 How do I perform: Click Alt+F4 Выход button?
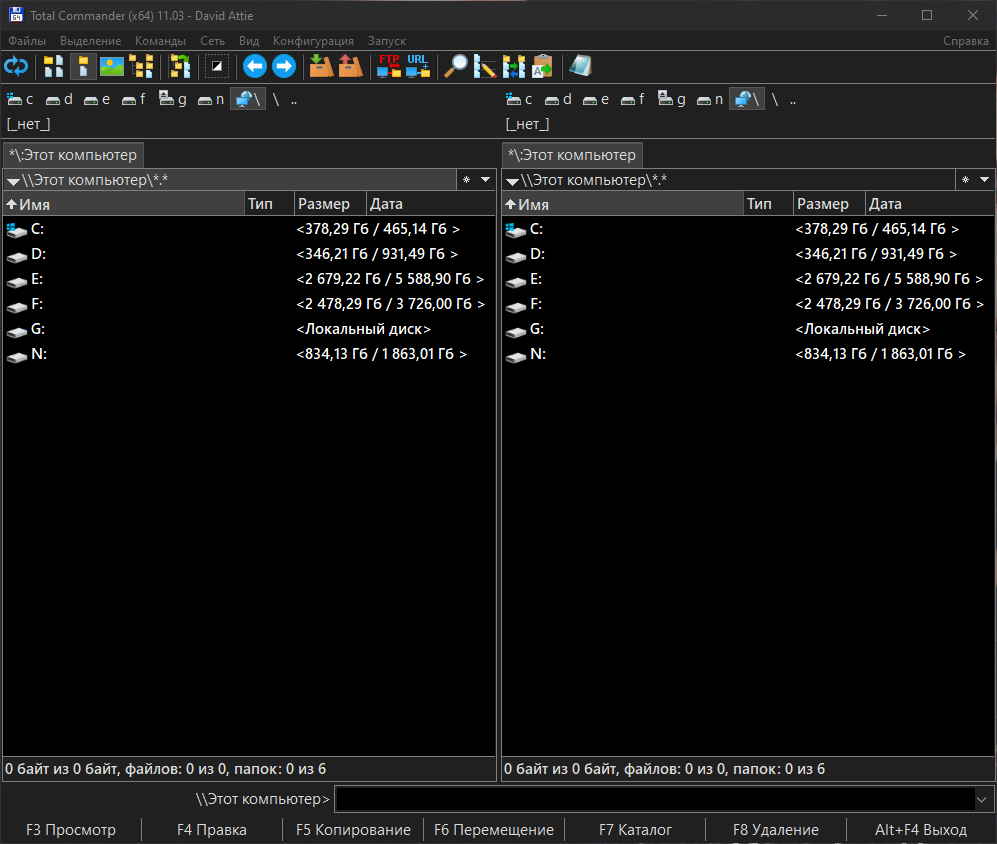click(x=921, y=830)
